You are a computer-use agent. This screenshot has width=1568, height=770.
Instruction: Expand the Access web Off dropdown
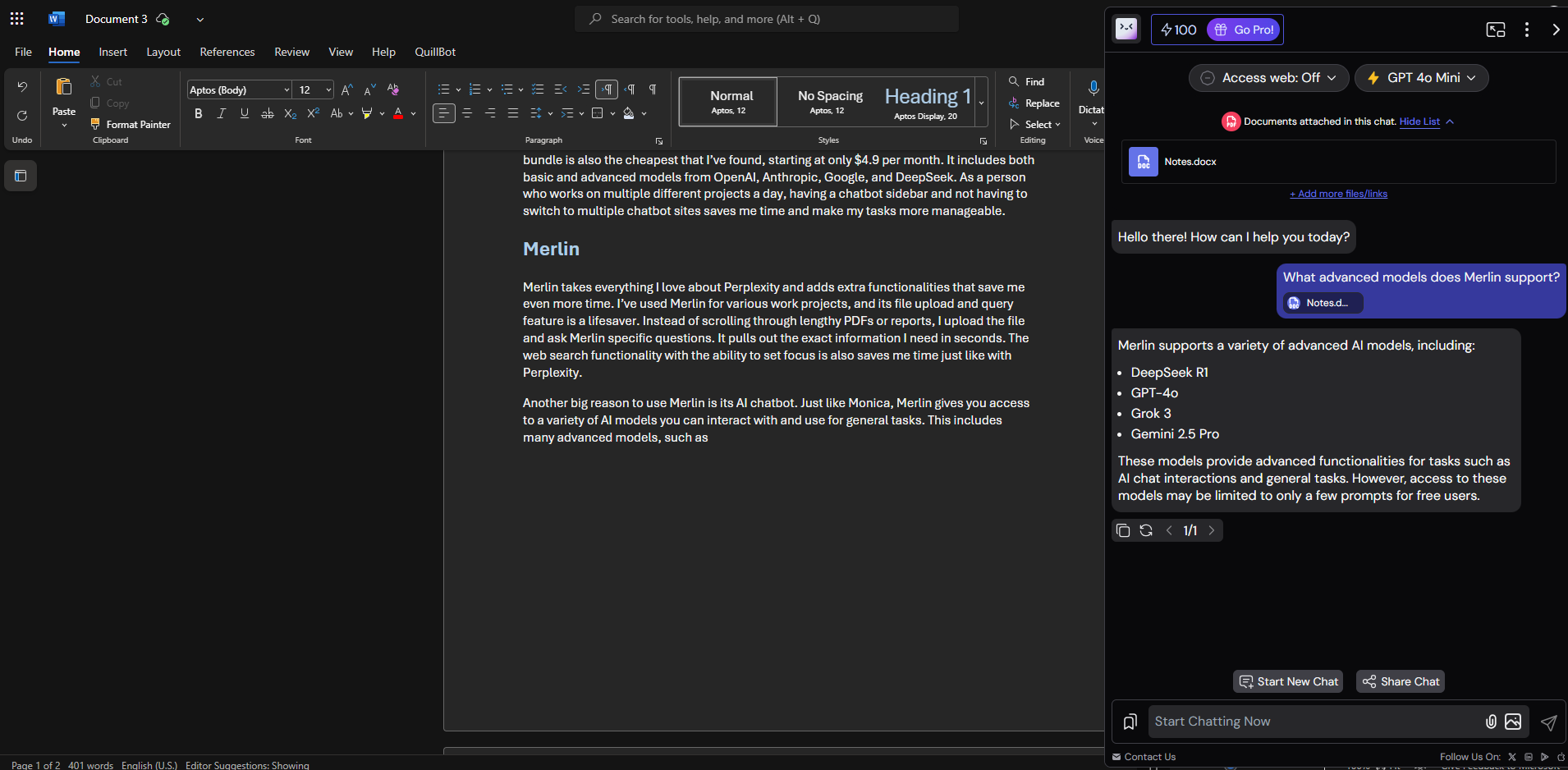coord(1268,78)
